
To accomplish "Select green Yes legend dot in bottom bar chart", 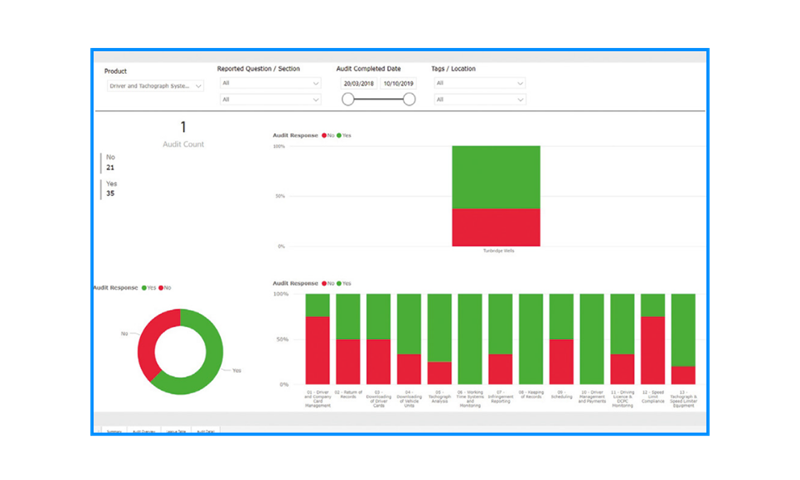I will click(339, 284).
